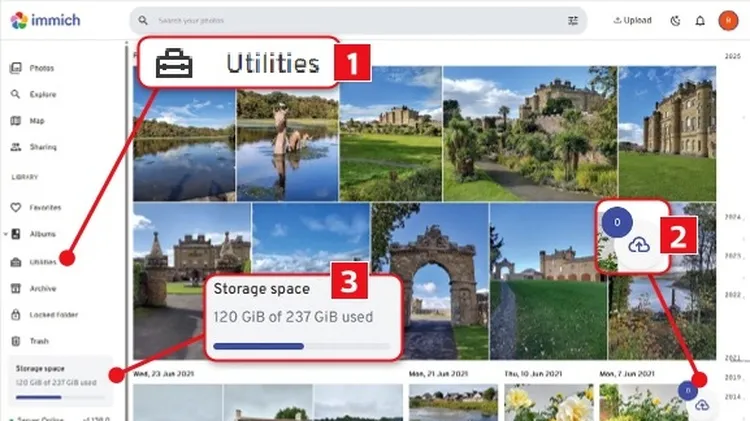Open the lake reflection photo
The image size is (750, 421).
184,144
